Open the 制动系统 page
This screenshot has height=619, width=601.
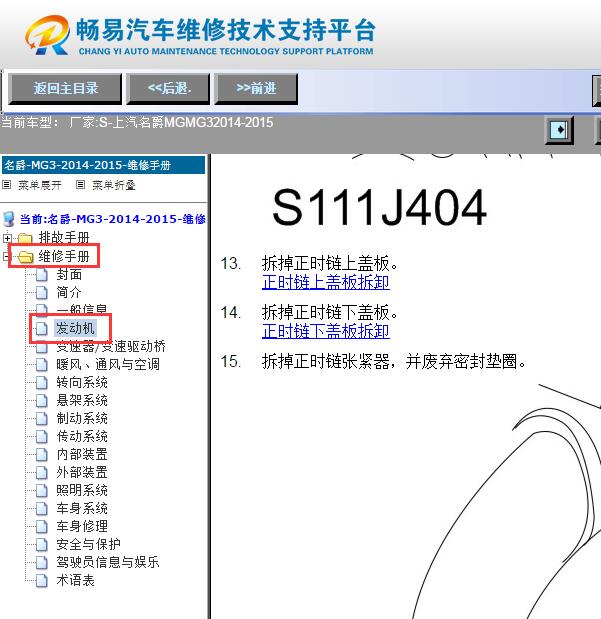coord(82,418)
